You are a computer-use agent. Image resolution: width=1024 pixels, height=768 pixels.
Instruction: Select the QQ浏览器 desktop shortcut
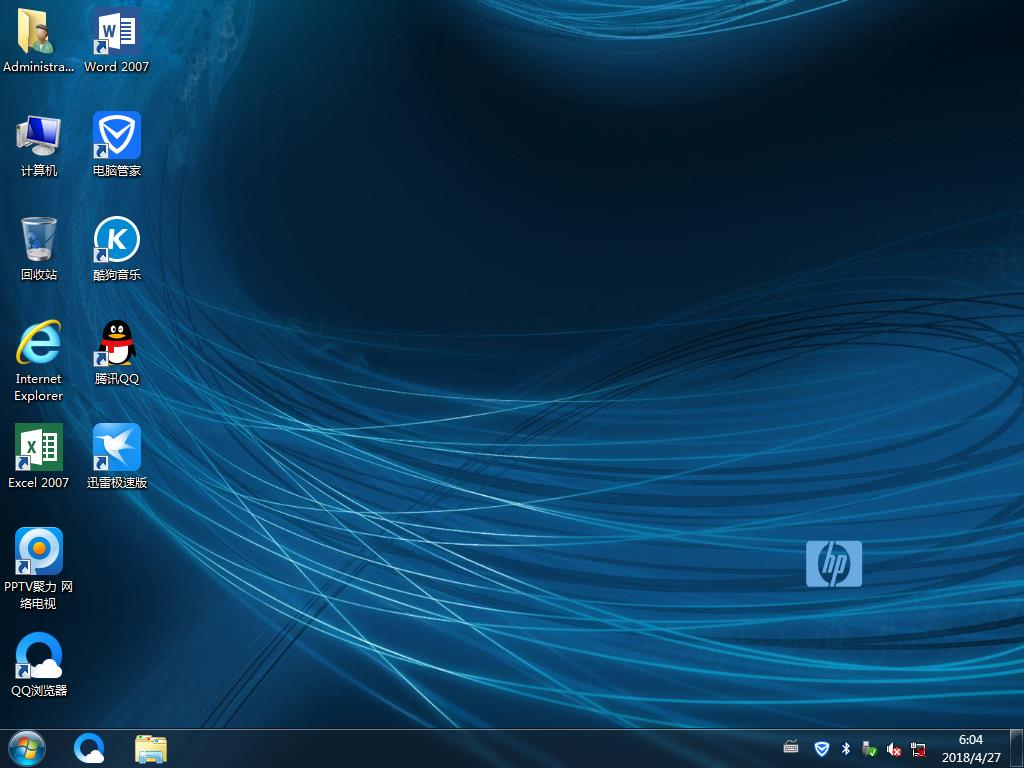point(39,656)
